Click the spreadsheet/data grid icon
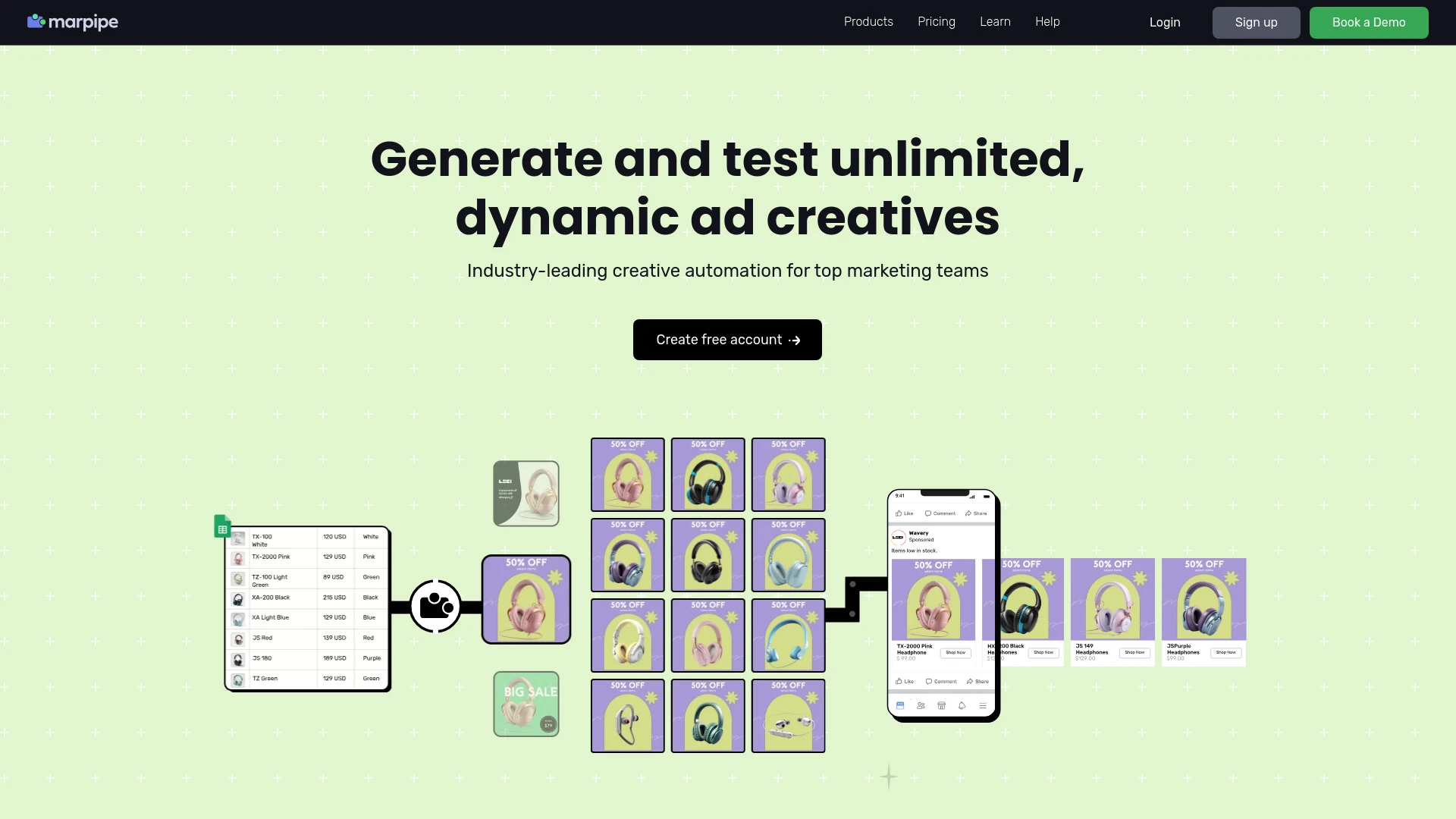The height and width of the screenshot is (819, 1456). 222,527
